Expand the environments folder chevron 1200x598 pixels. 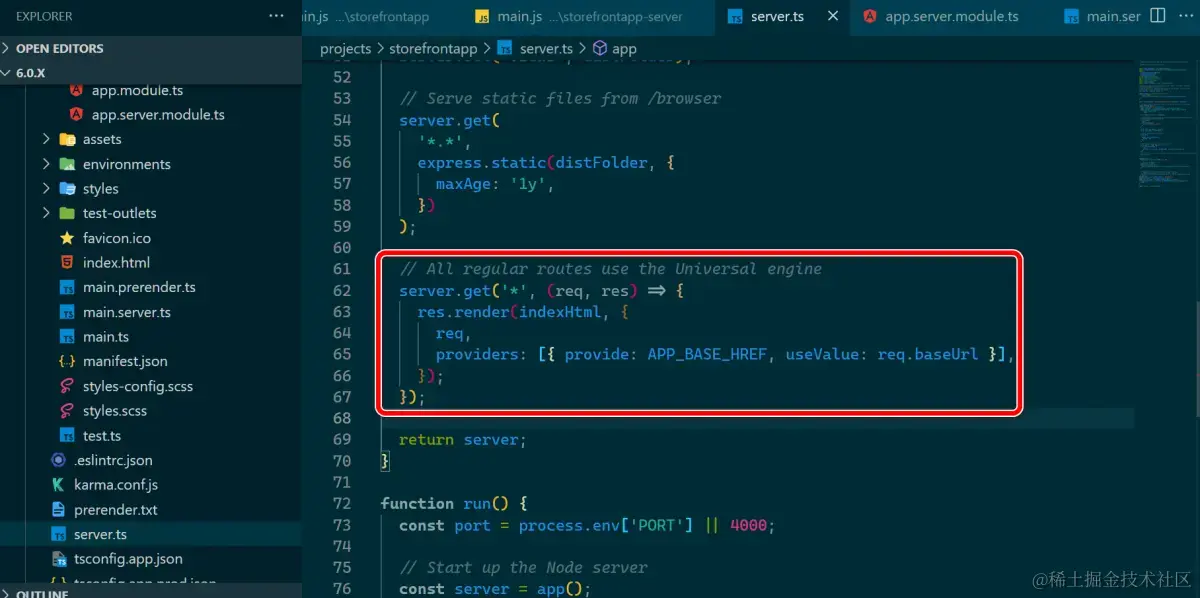pyautogui.click(x=46, y=164)
